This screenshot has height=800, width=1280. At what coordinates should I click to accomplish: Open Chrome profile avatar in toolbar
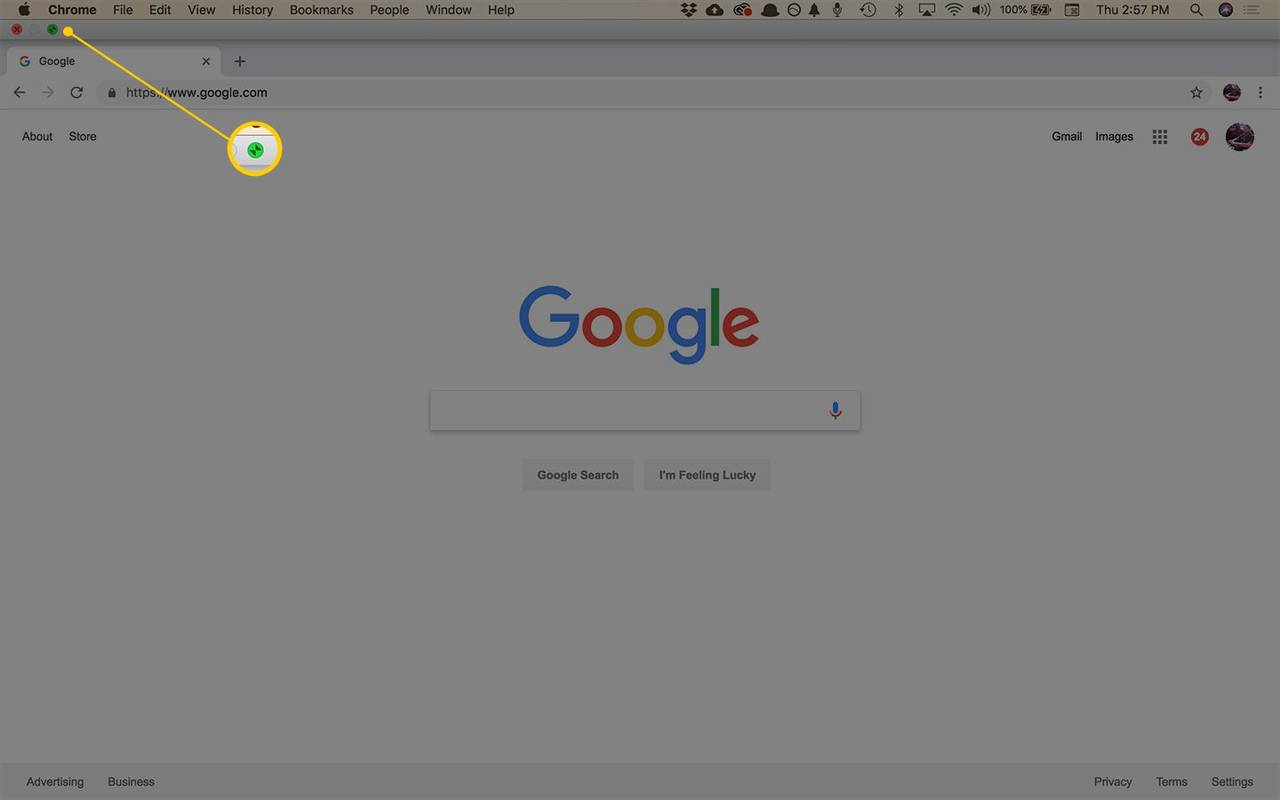(1232, 92)
